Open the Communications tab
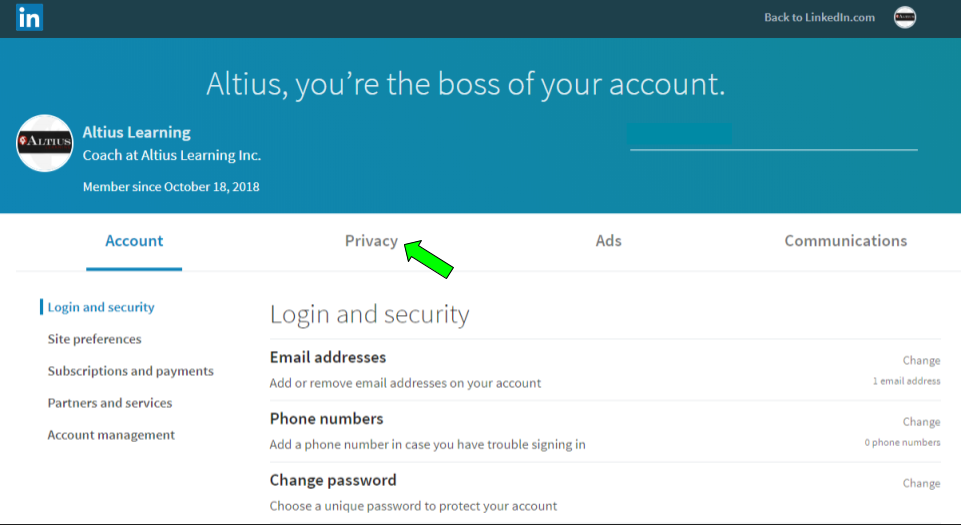 tap(845, 241)
